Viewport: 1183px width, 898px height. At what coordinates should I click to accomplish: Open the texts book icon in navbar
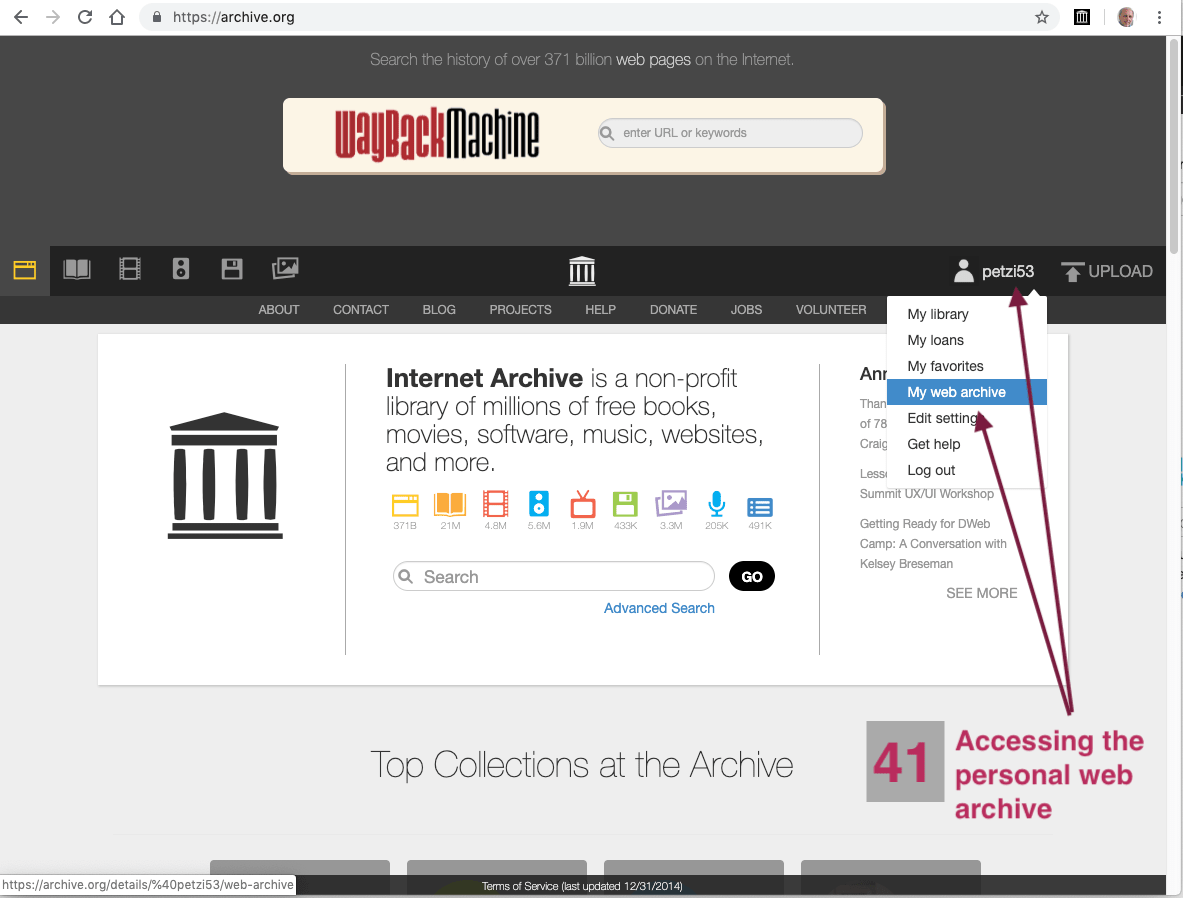(77, 269)
